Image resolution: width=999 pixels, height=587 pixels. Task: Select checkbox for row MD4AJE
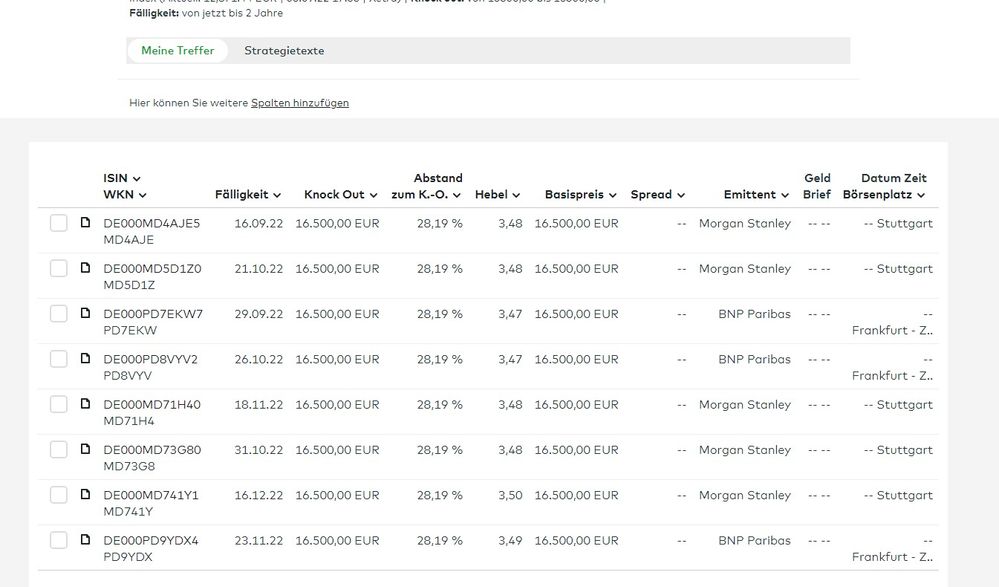click(59, 223)
